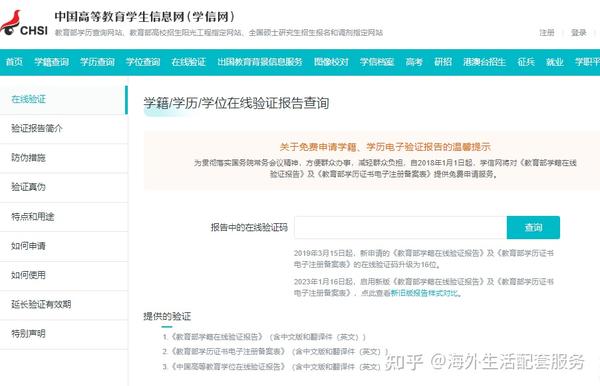Click the 登录 link in header
600x386 pixels.
coord(579,33)
